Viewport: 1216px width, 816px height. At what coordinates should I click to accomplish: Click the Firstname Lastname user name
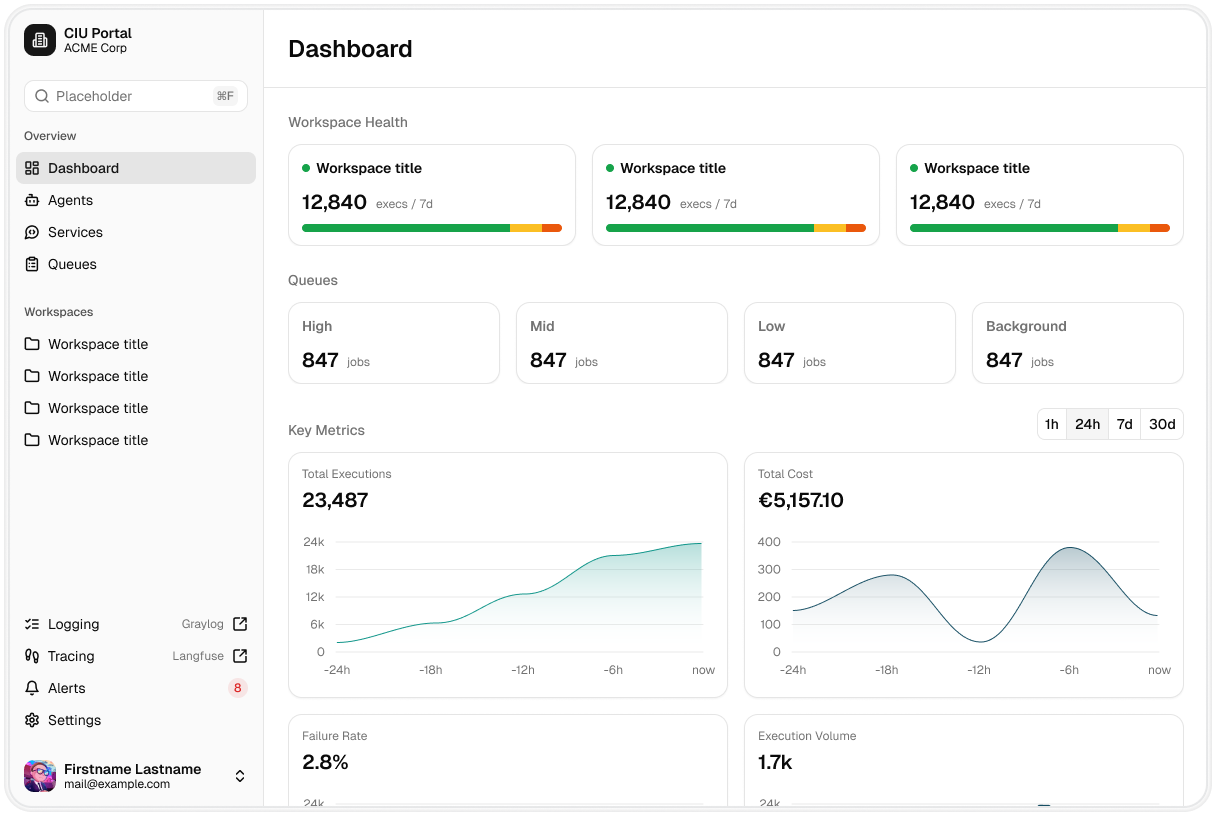[x=133, y=769]
